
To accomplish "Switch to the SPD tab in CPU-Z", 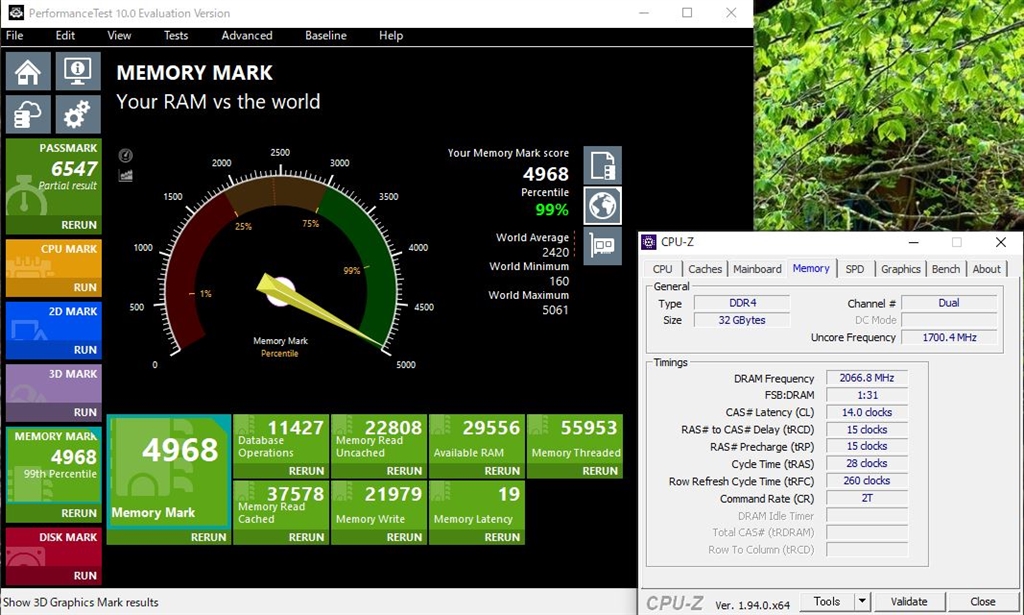I will [855, 269].
